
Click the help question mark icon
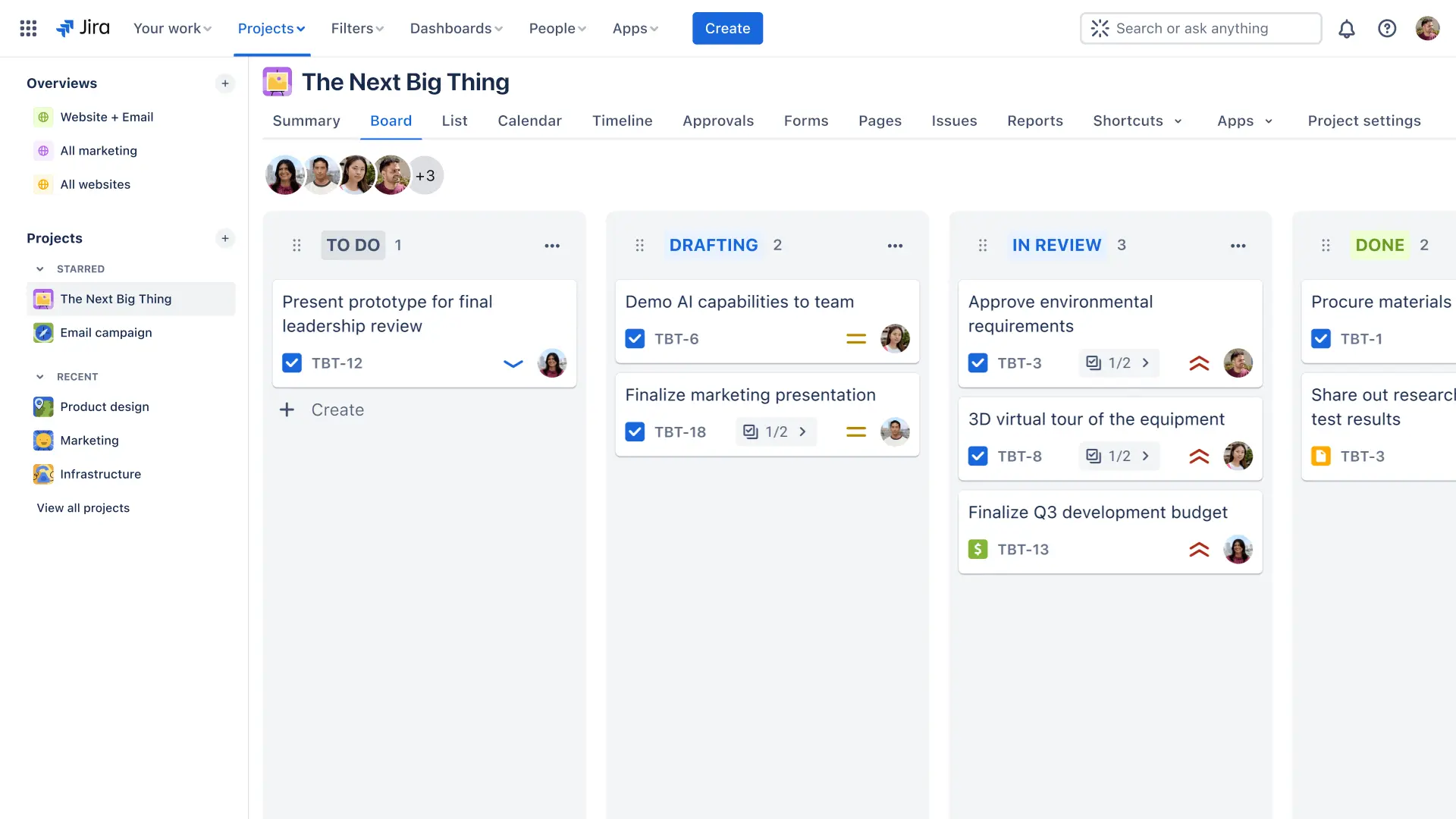(1386, 29)
